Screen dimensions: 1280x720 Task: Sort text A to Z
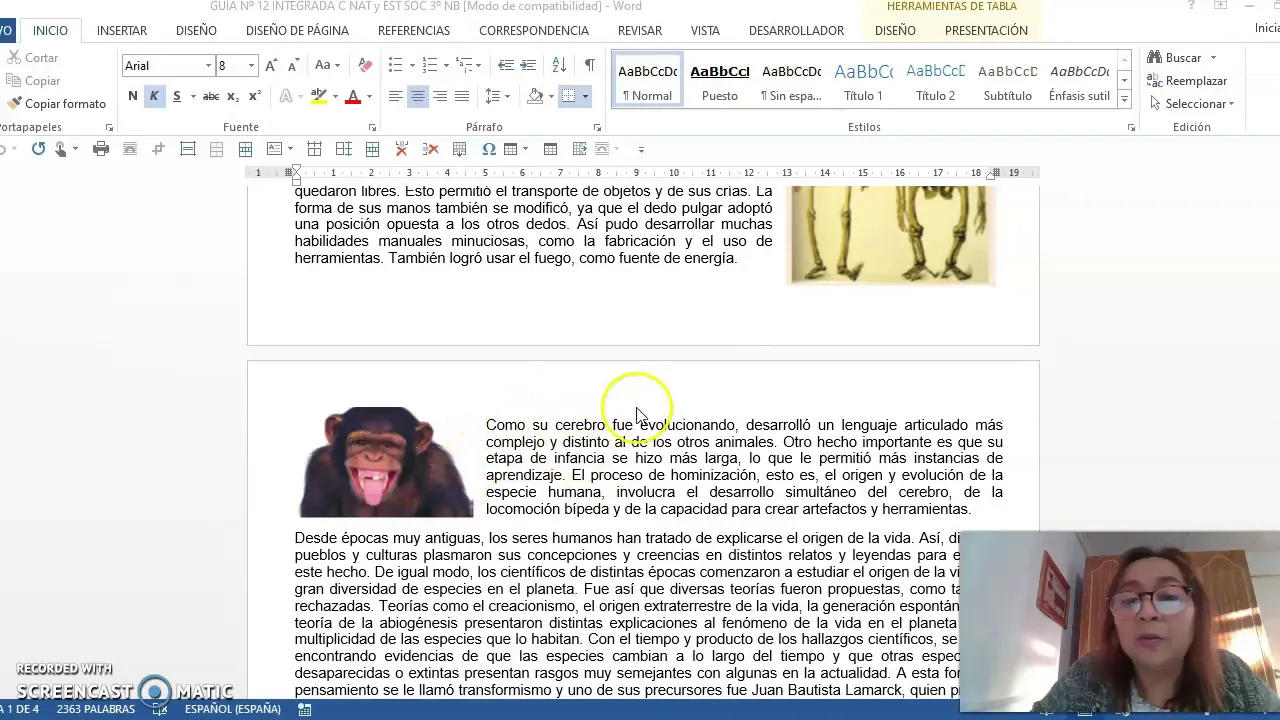[x=559, y=65]
